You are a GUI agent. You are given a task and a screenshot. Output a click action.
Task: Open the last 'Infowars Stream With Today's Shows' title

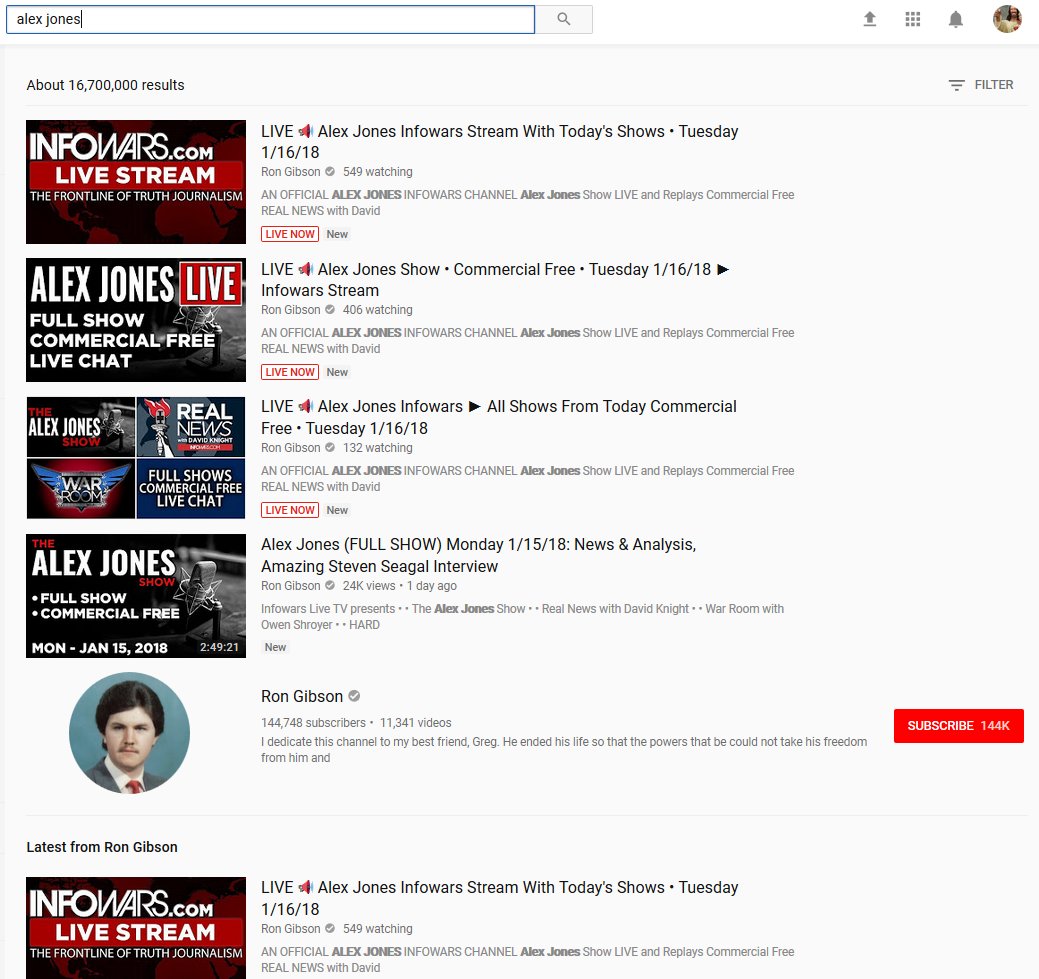point(500,898)
